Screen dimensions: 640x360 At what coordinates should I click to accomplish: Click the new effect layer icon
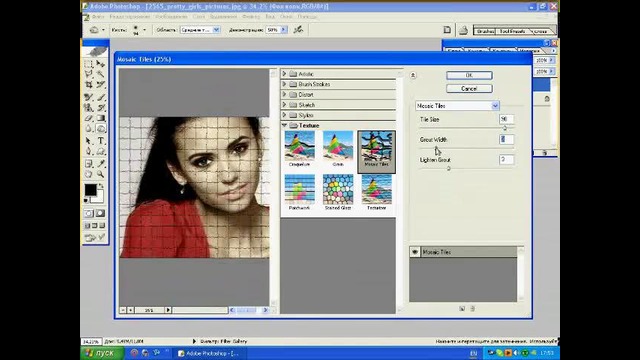462,309
